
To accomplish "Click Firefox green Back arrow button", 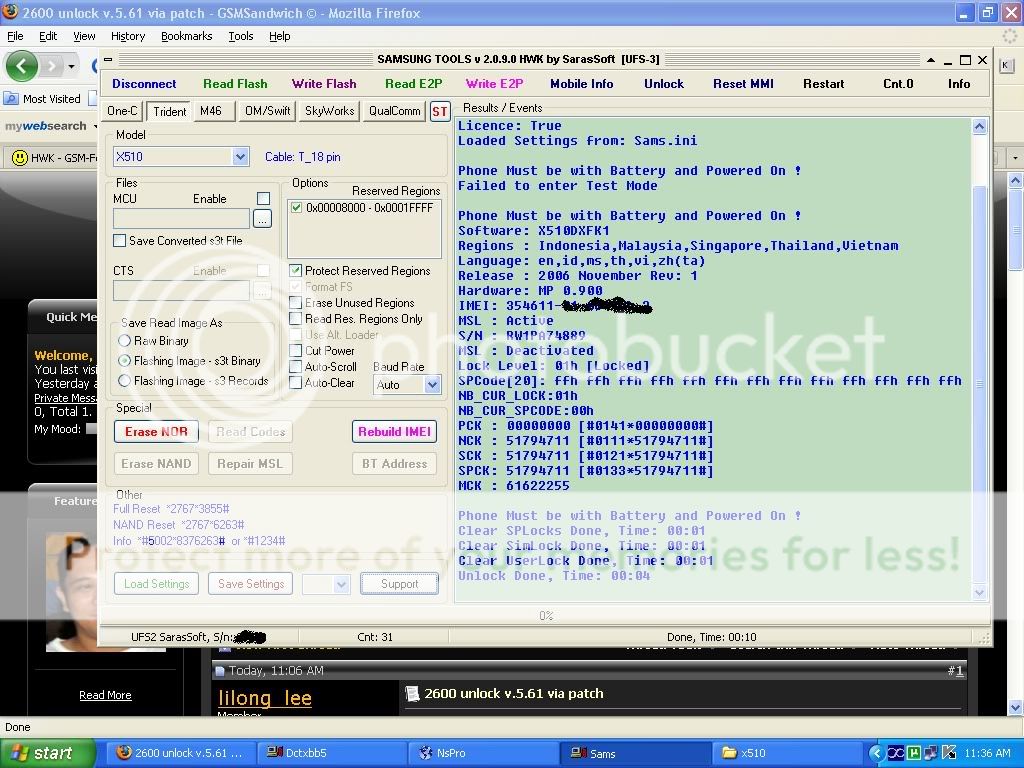I will [22, 66].
